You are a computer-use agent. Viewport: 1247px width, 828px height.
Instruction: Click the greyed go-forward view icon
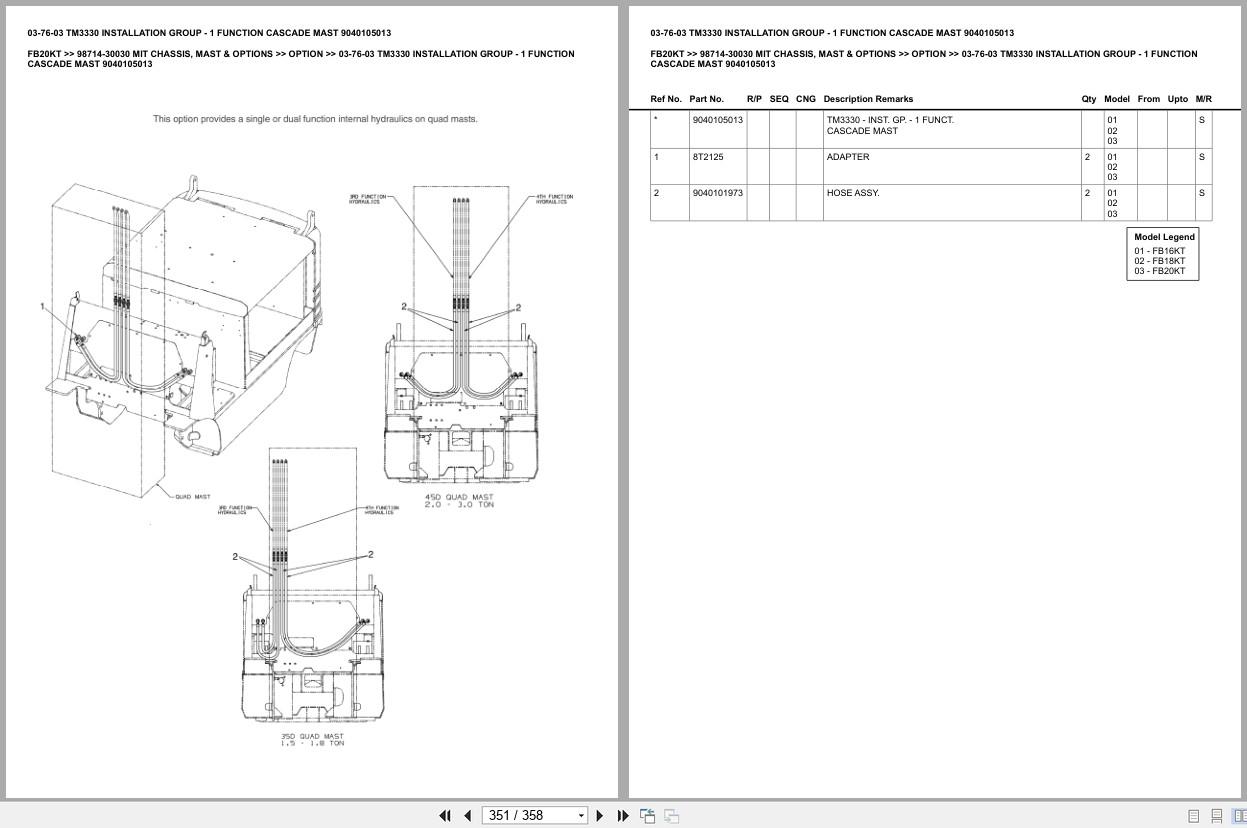[671, 816]
